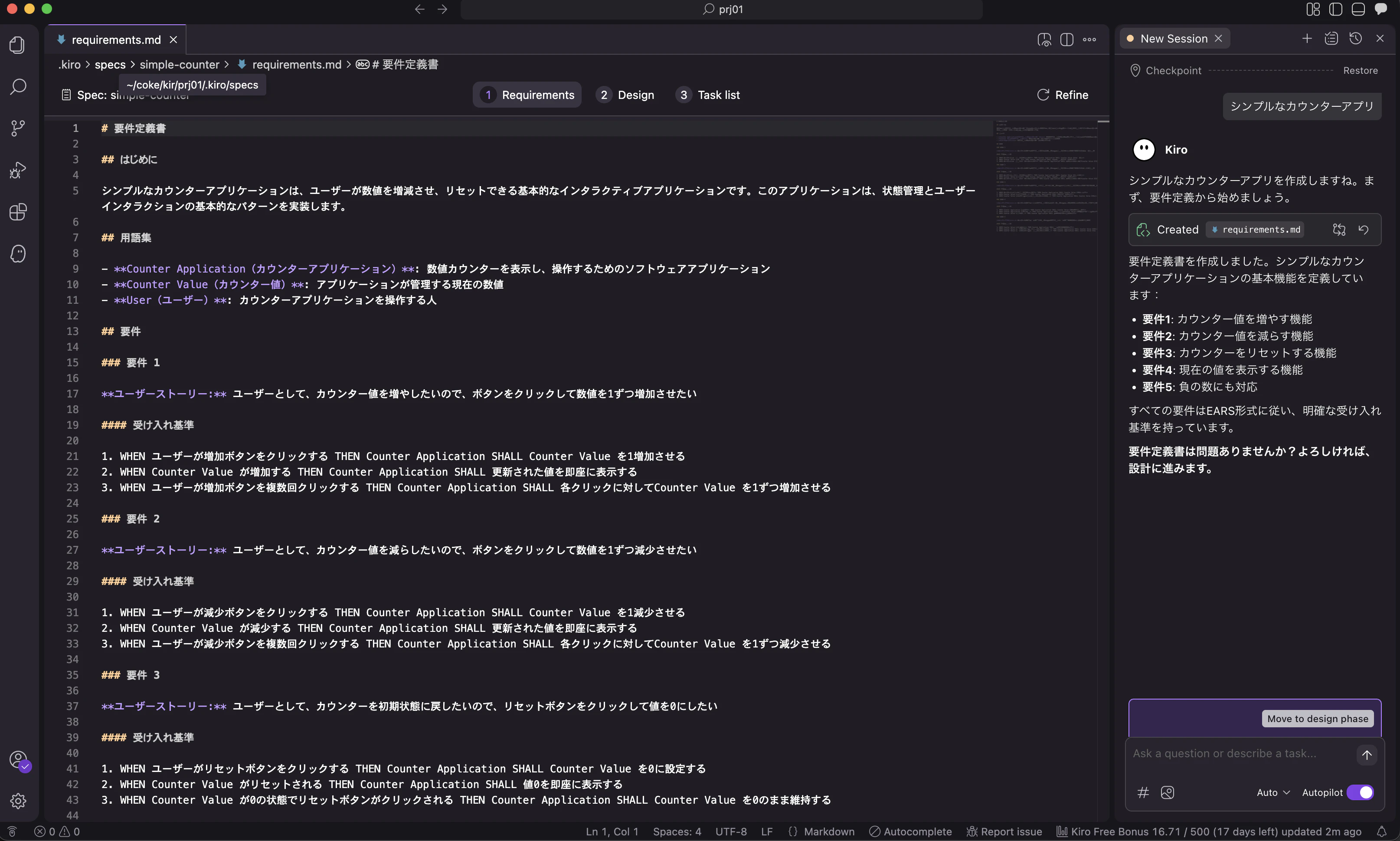Screen dimensions: 1400x841
Task: Open the Accounts menu icon
Action: click(19, 760)
